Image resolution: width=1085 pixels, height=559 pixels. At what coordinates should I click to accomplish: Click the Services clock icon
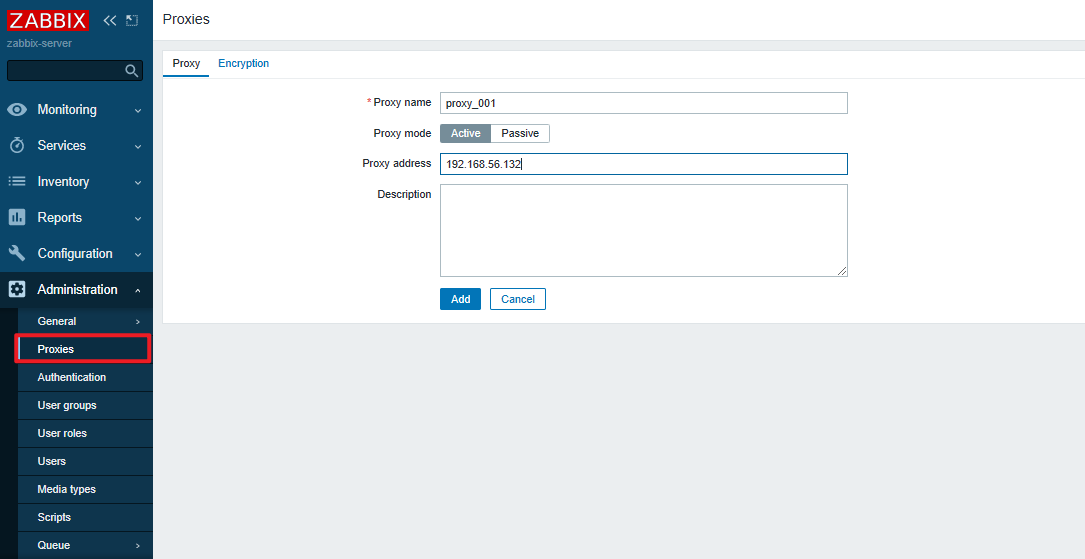tap(17, 146)
